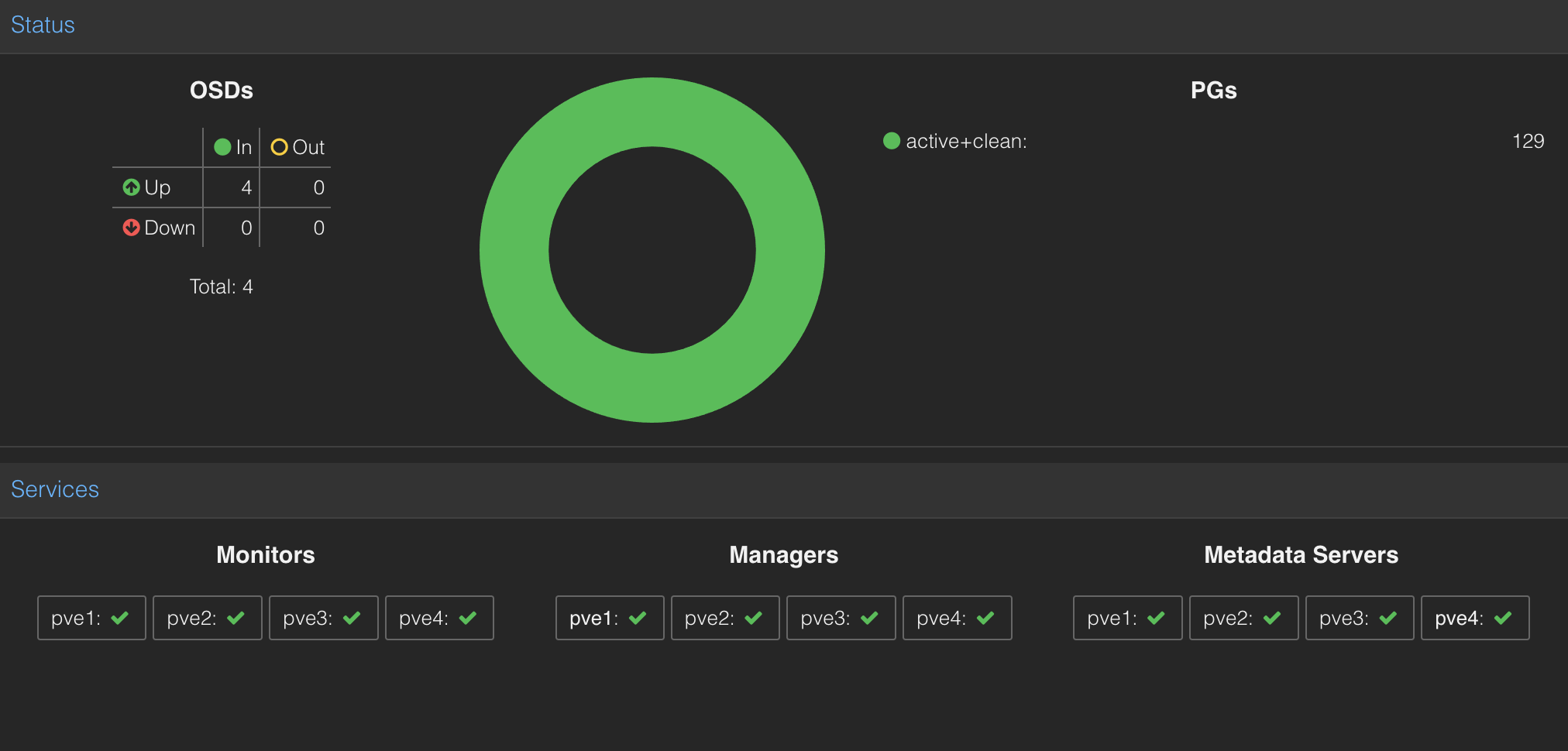This screenshot has height=751, width=1568.
Task: Click the active+clean label
Action: point(966,141)
